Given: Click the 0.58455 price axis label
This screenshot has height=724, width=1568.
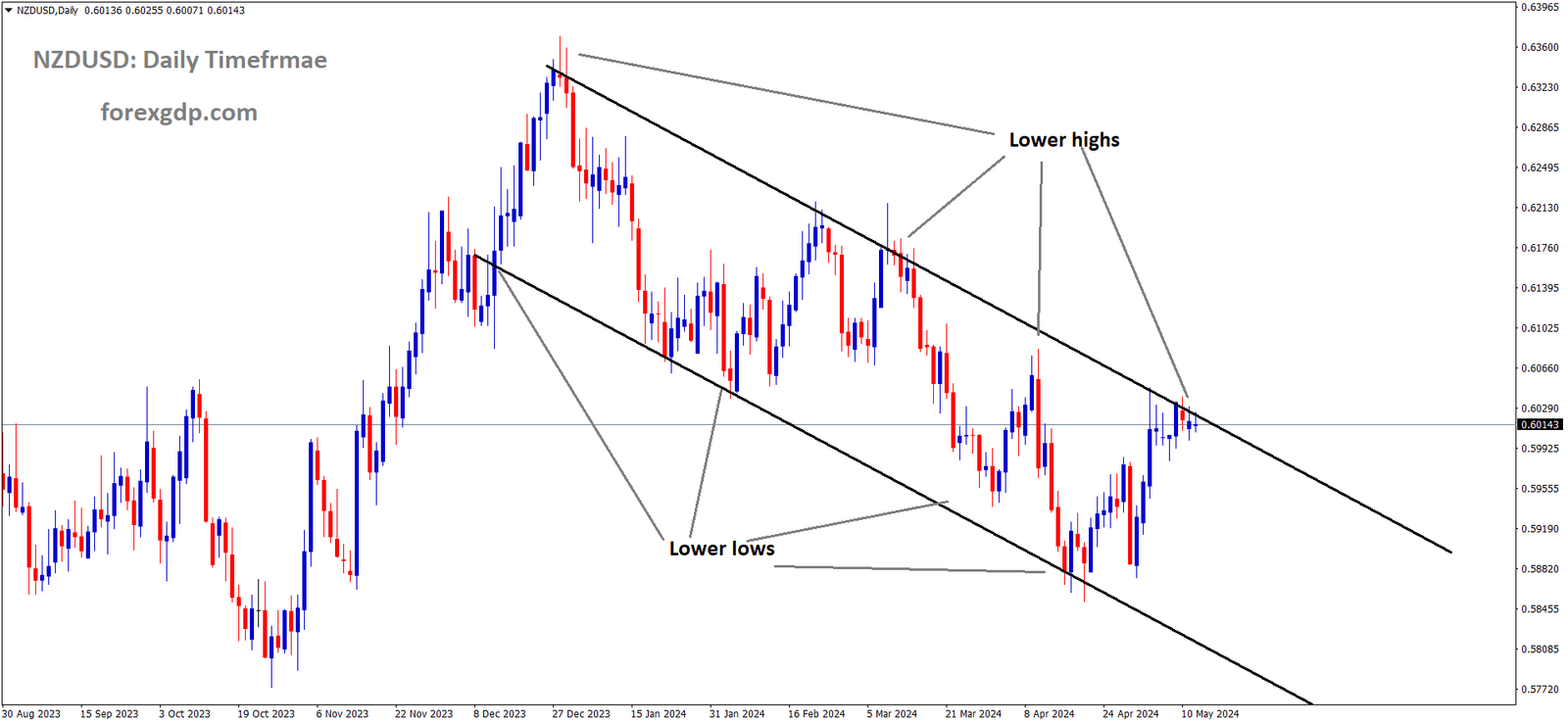Looking at the screenshot, I should click(1540, 609).
